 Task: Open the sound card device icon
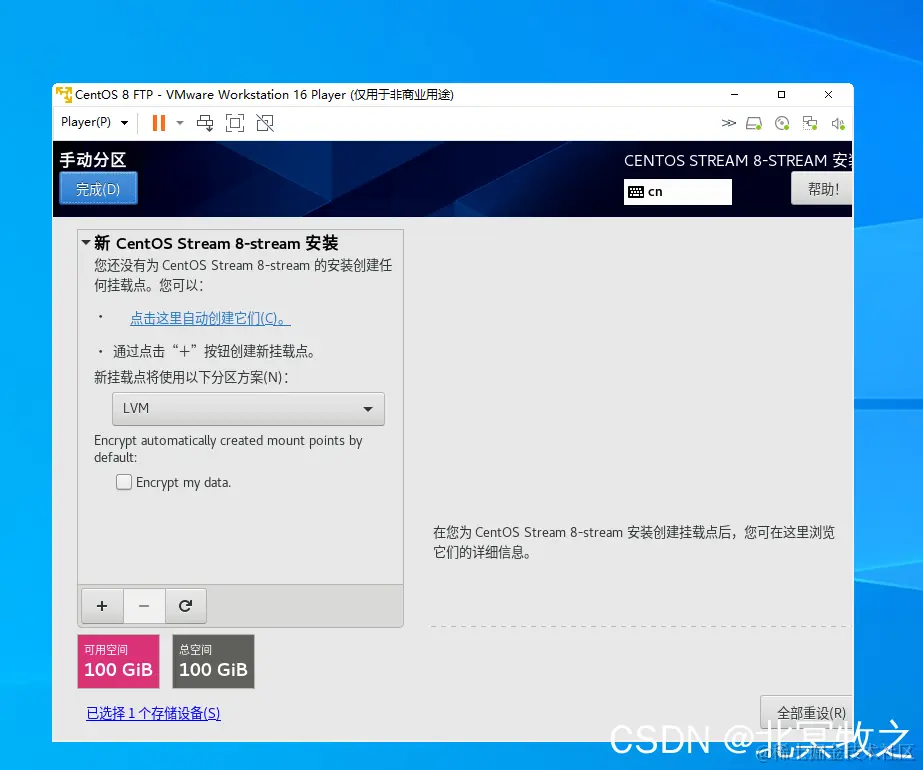[x=838, y=124]
